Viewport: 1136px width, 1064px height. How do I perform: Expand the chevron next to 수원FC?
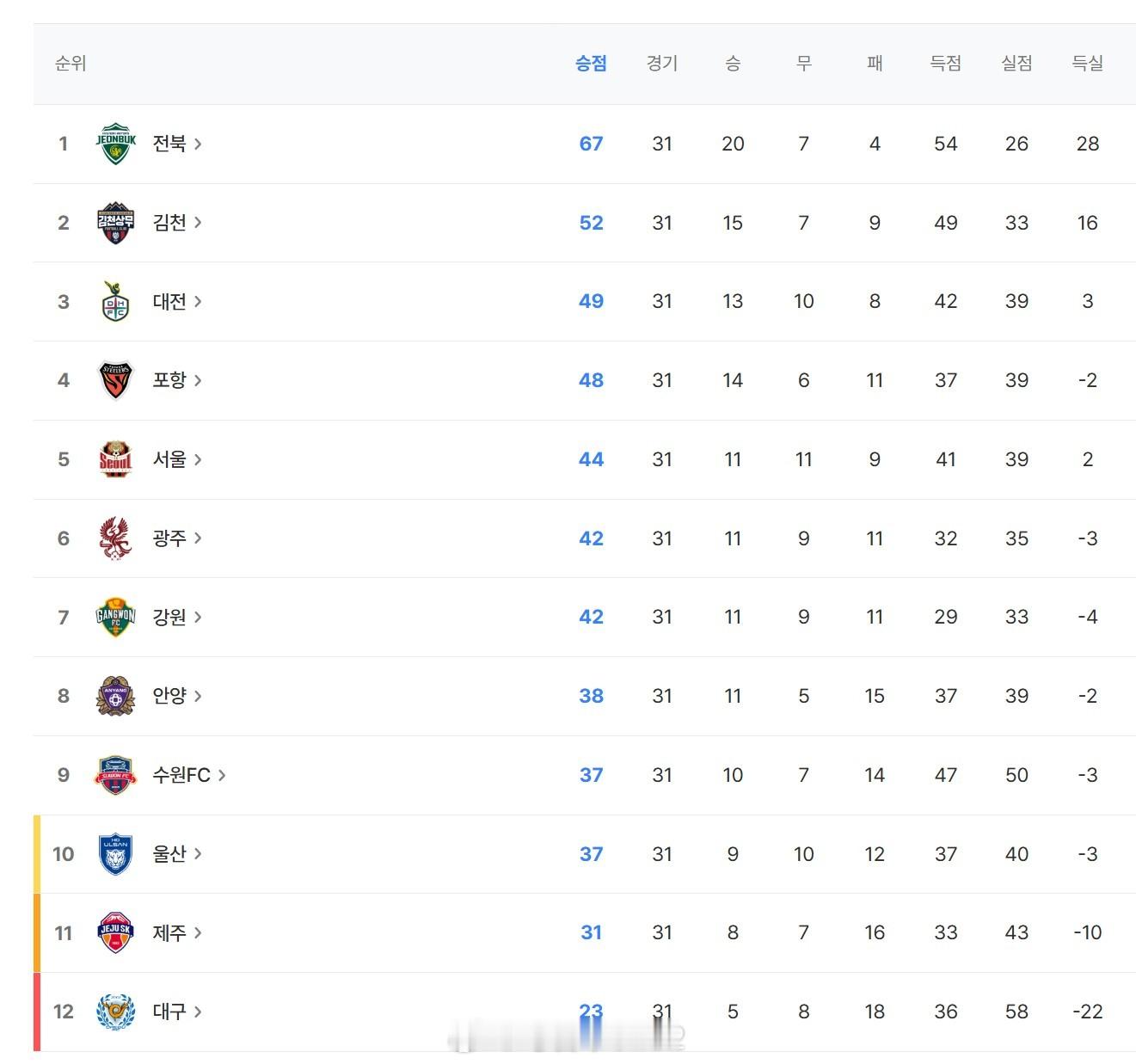[222, 775]
